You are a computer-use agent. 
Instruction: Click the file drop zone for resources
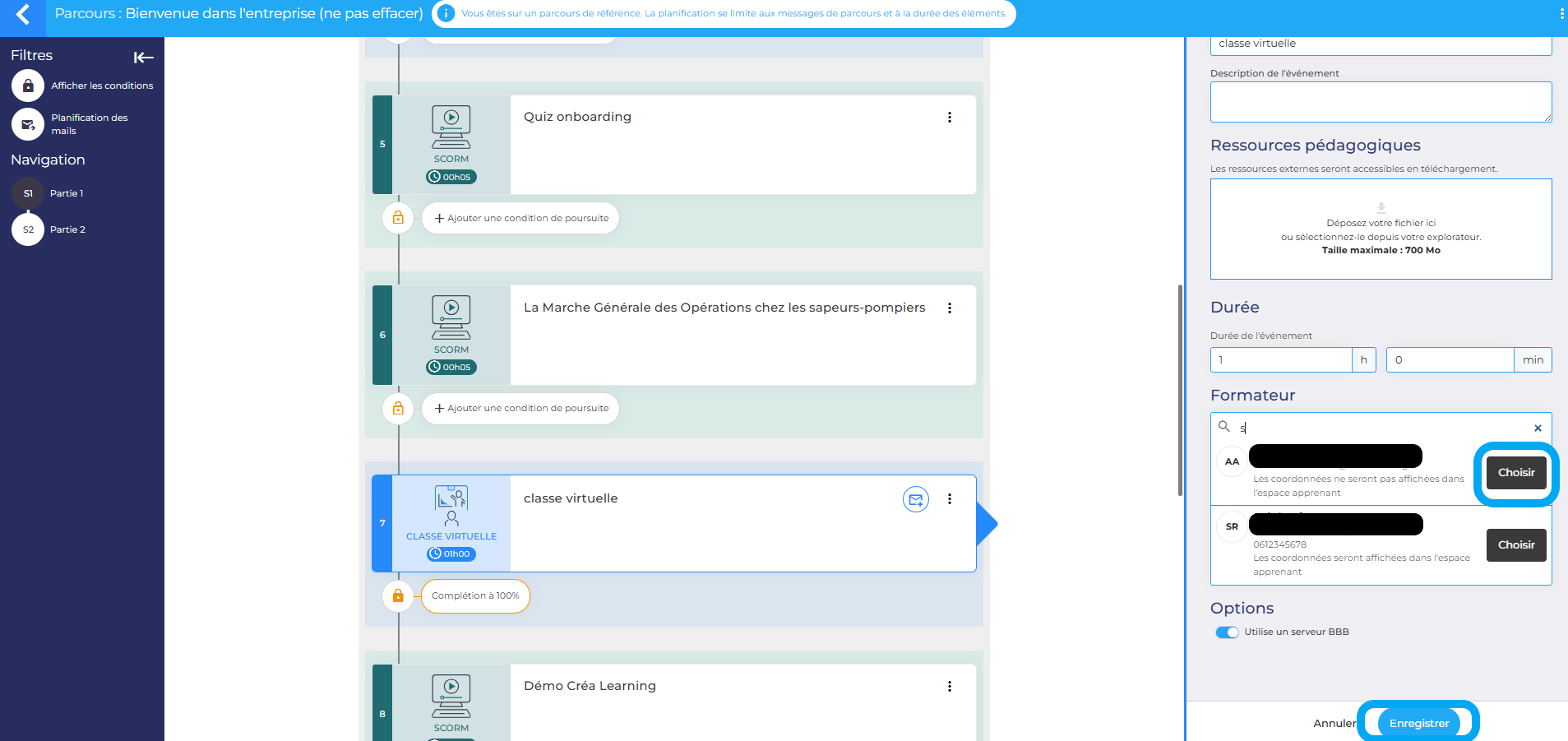tap(1381, 229)
